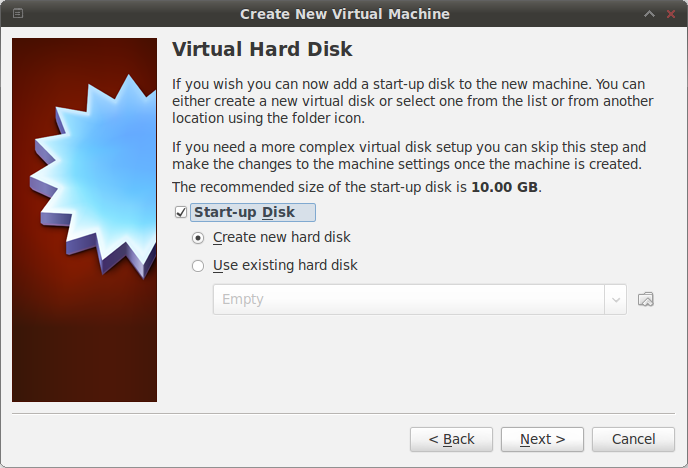Click the Create new hard disk label text
This screenshot has width=688, height=468.
pyautogui.click(x=282, y=238)
